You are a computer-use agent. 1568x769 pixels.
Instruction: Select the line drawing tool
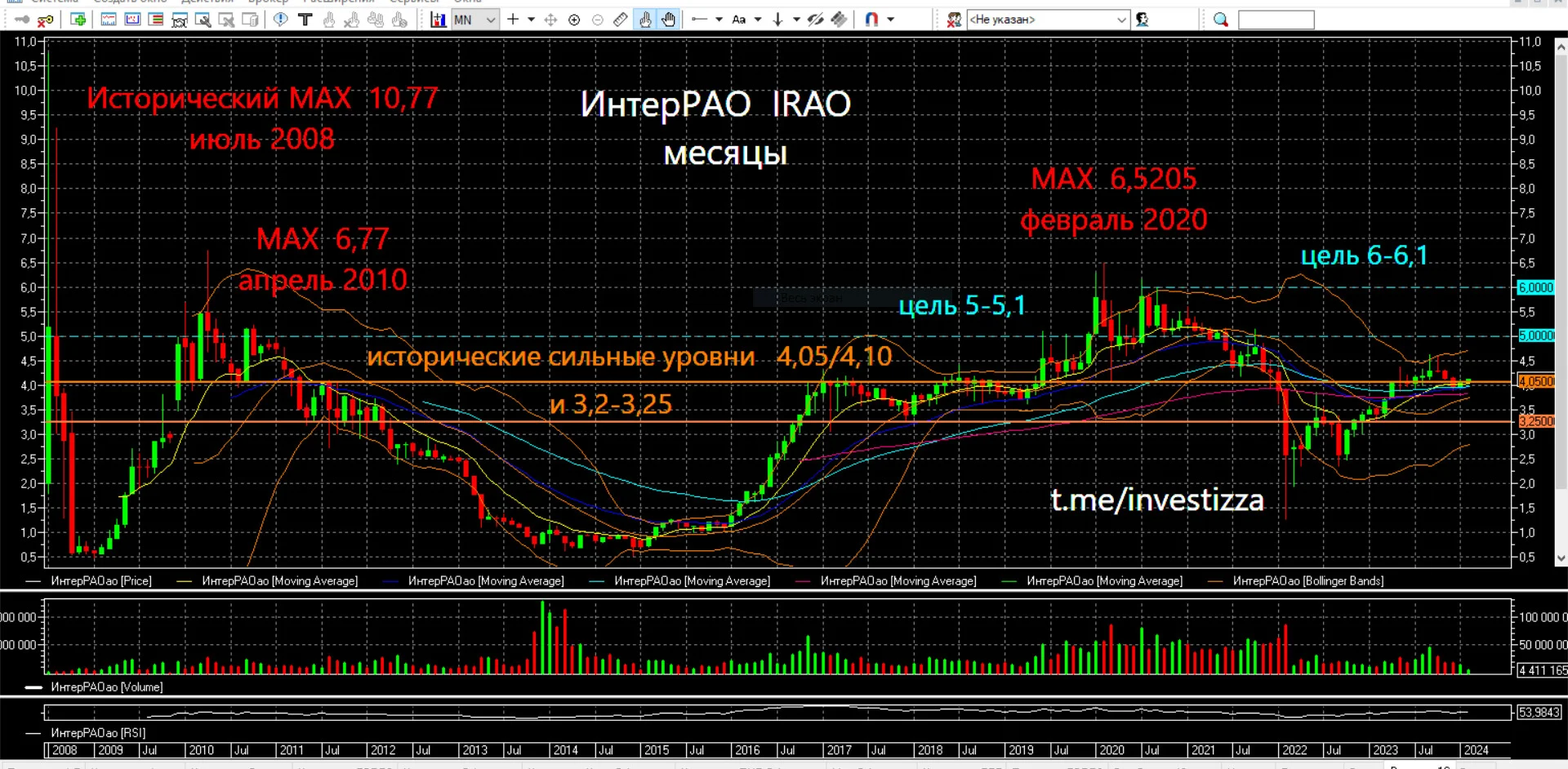pos(699,20)
